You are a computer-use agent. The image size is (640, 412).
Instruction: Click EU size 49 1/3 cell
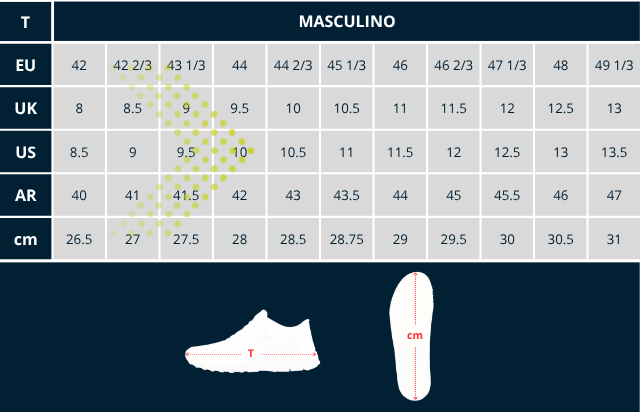[x=614, y=65]
